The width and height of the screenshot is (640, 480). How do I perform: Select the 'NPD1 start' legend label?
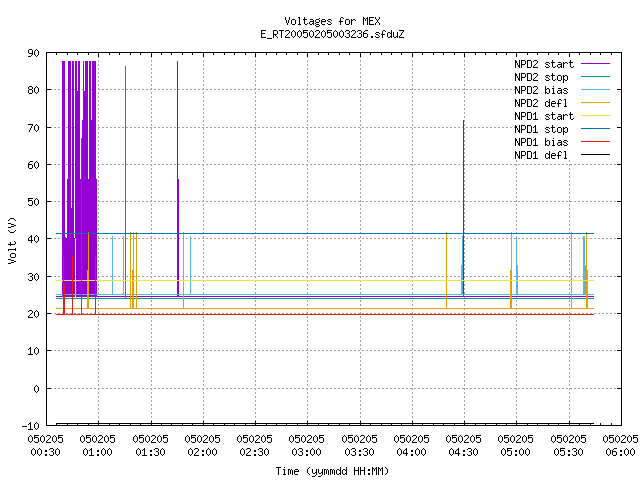[544, 116]
